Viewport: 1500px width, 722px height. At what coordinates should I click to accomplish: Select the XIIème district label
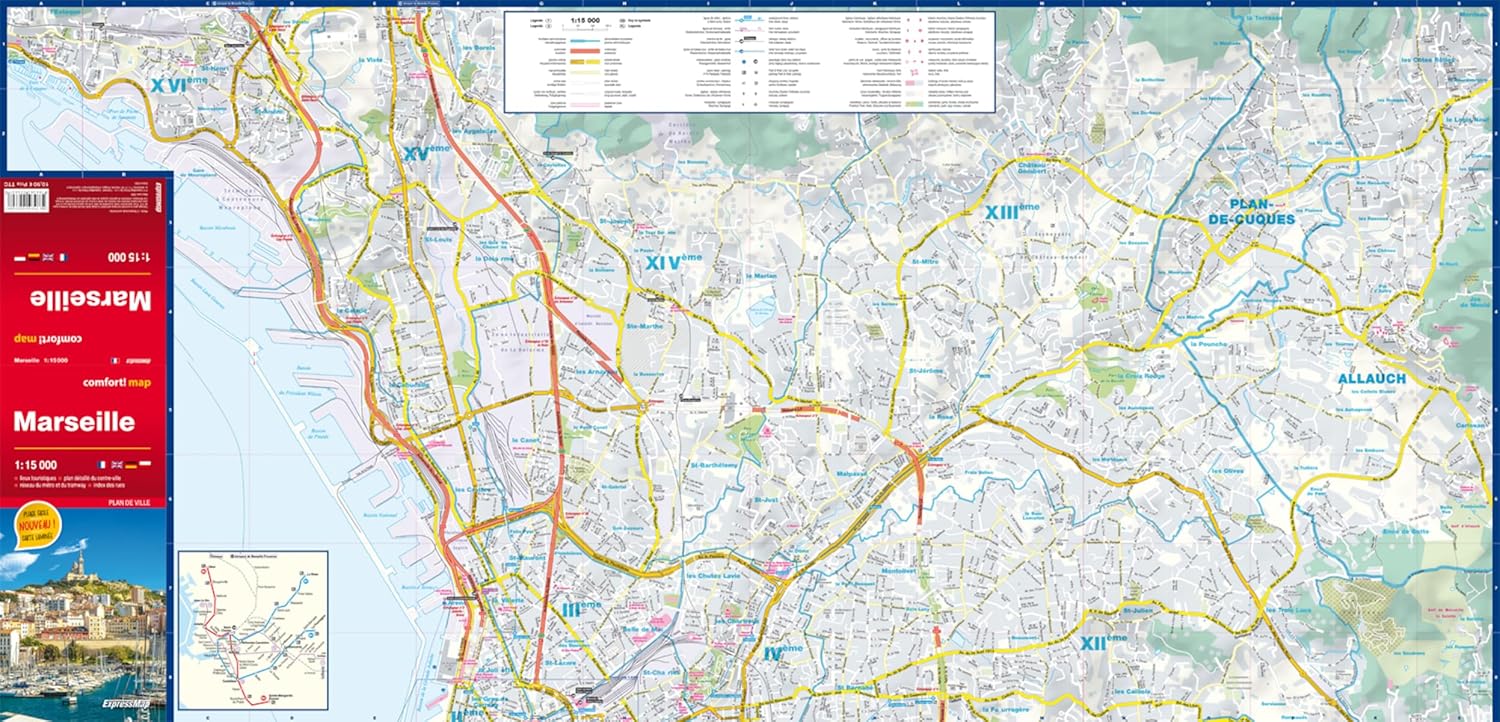(1103, 640)
